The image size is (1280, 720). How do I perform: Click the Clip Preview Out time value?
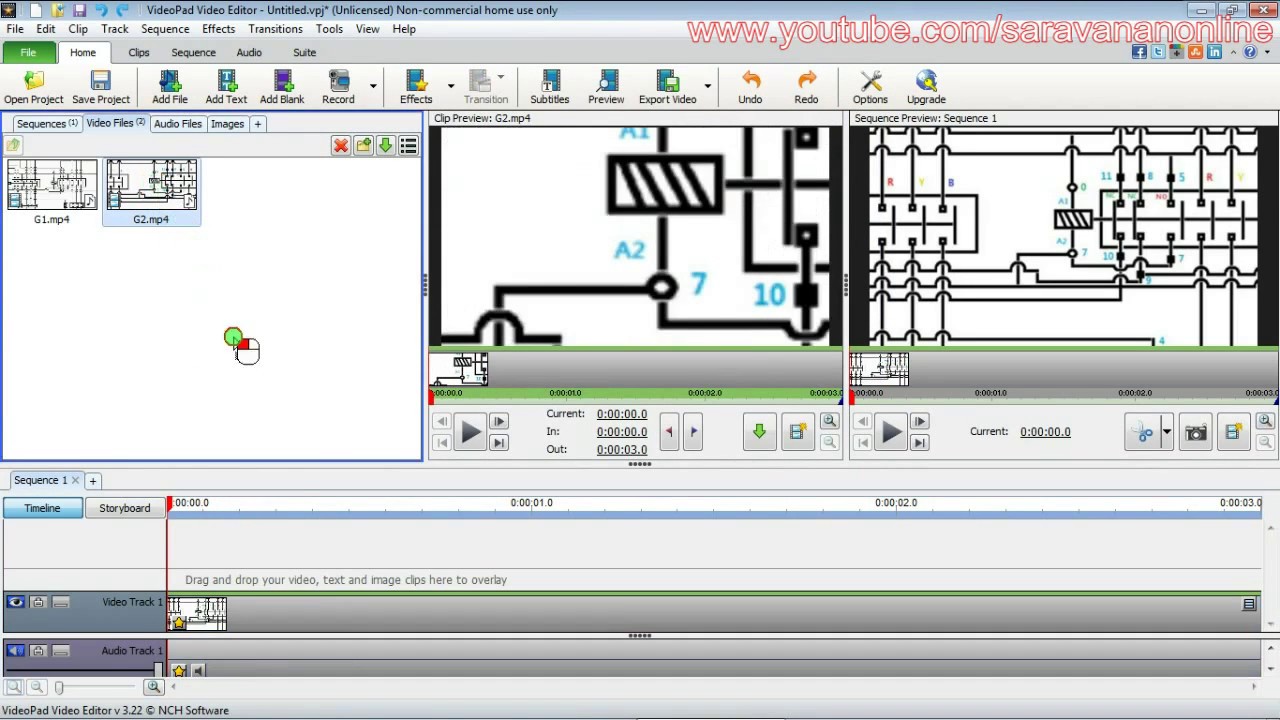pyautogui.click(x=621, y=450)
